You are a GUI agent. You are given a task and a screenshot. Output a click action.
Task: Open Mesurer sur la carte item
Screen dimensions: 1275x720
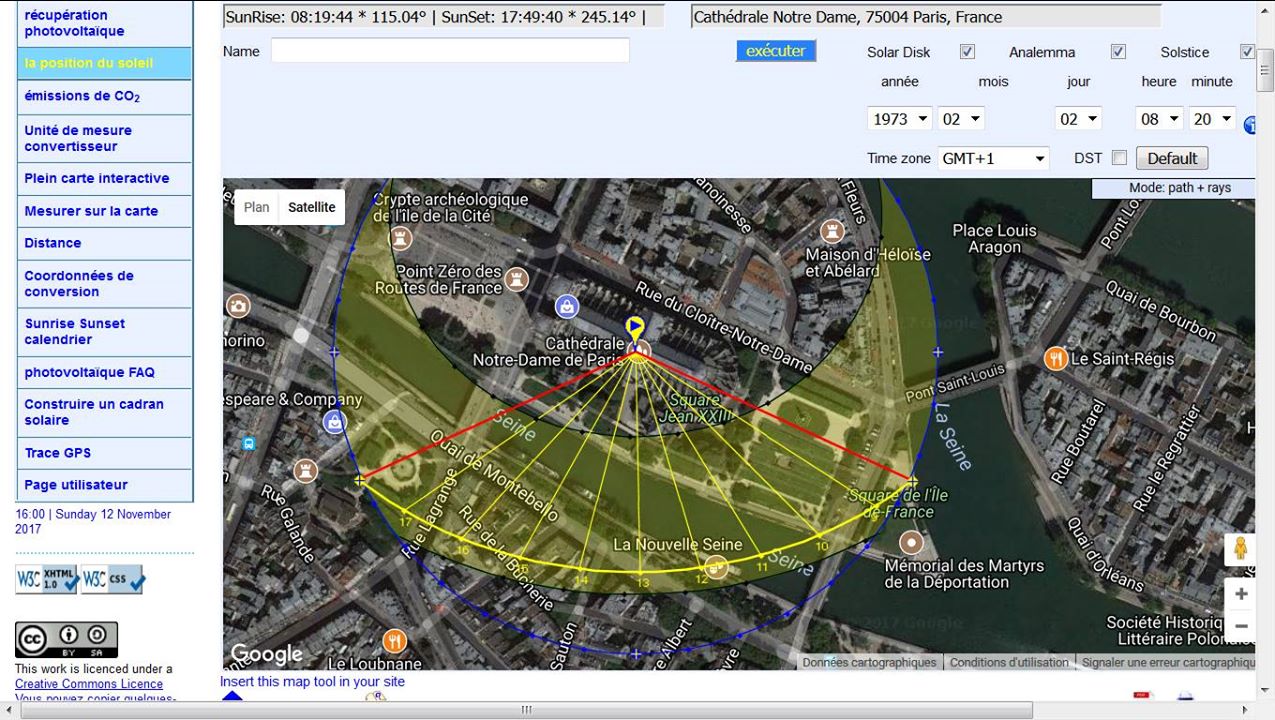[x=104, y=211]
